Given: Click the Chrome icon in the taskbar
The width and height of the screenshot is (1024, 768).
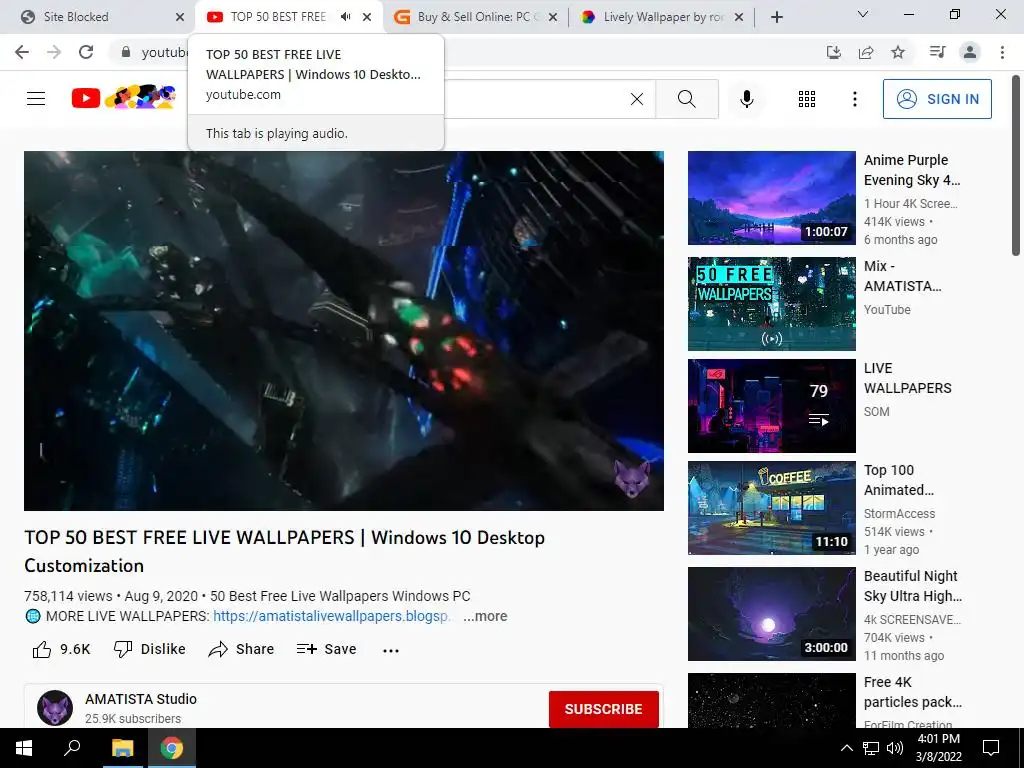Looking at the screenshot, I should 172,748.
